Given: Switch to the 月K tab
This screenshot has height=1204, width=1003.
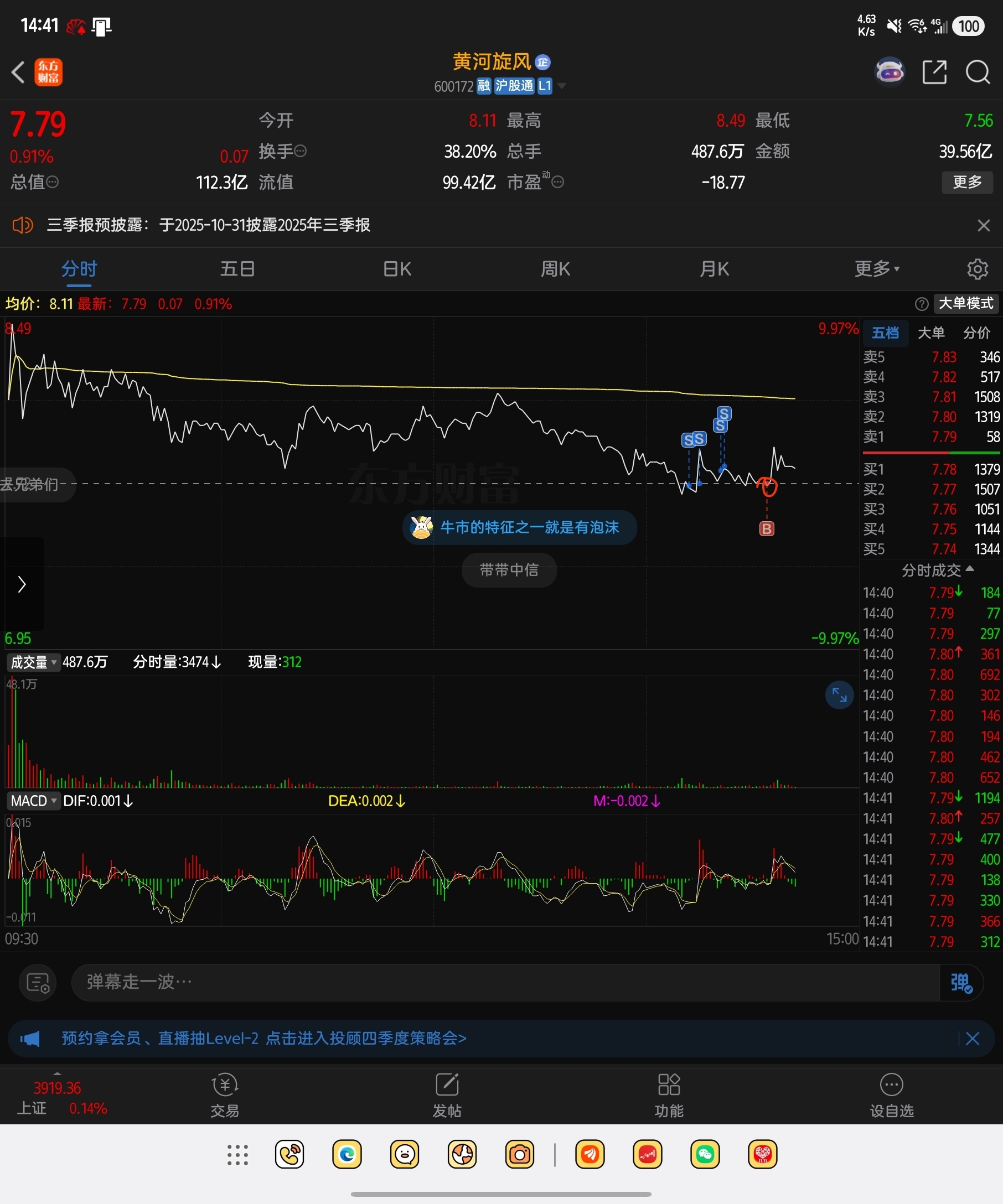Looking at the screenshot, I should (x=714, y=269).
